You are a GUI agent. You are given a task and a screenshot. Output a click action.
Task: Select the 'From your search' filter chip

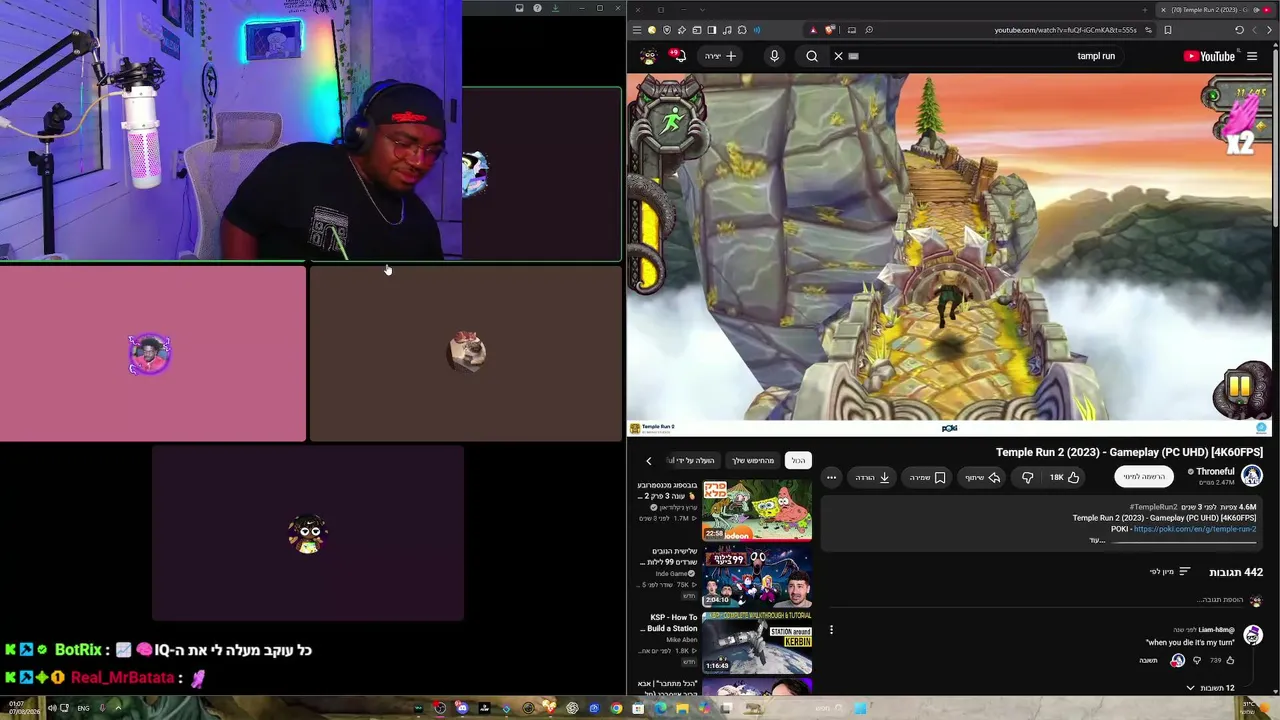753,461
